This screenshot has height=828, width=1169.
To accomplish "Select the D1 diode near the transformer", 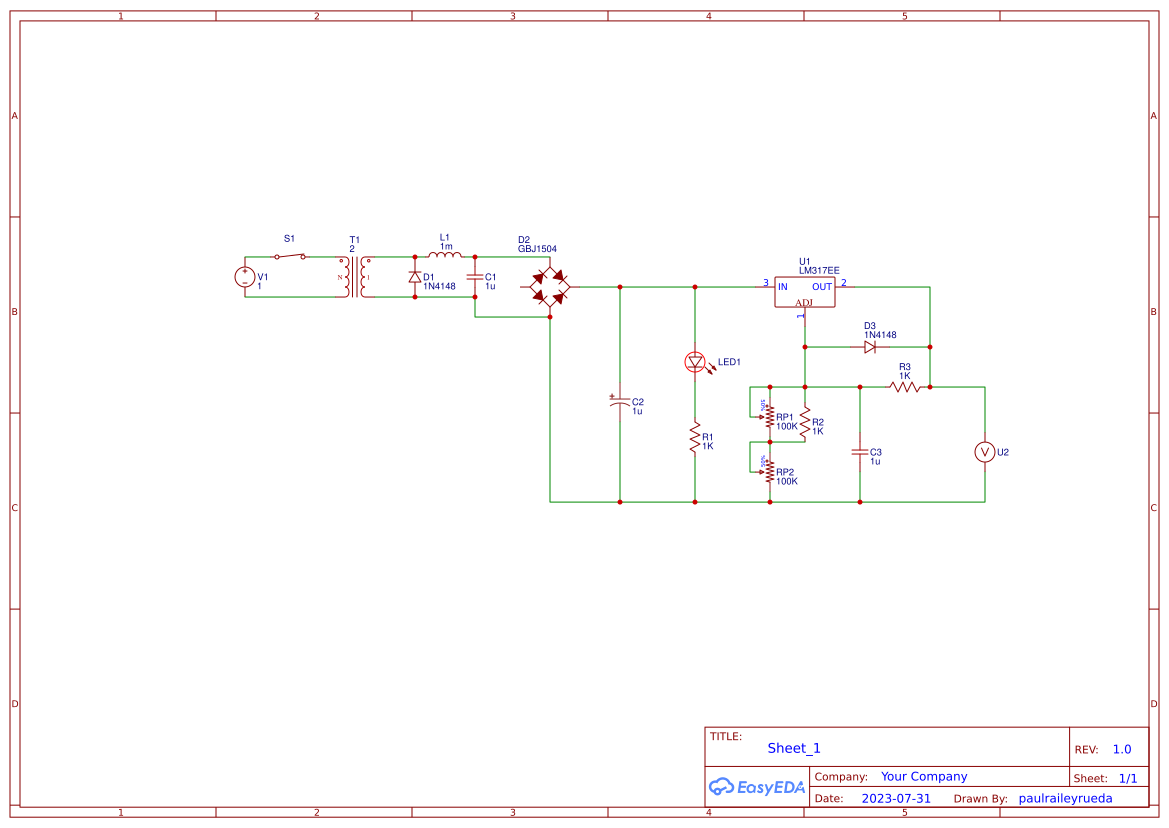I will [x=415, y=277].
